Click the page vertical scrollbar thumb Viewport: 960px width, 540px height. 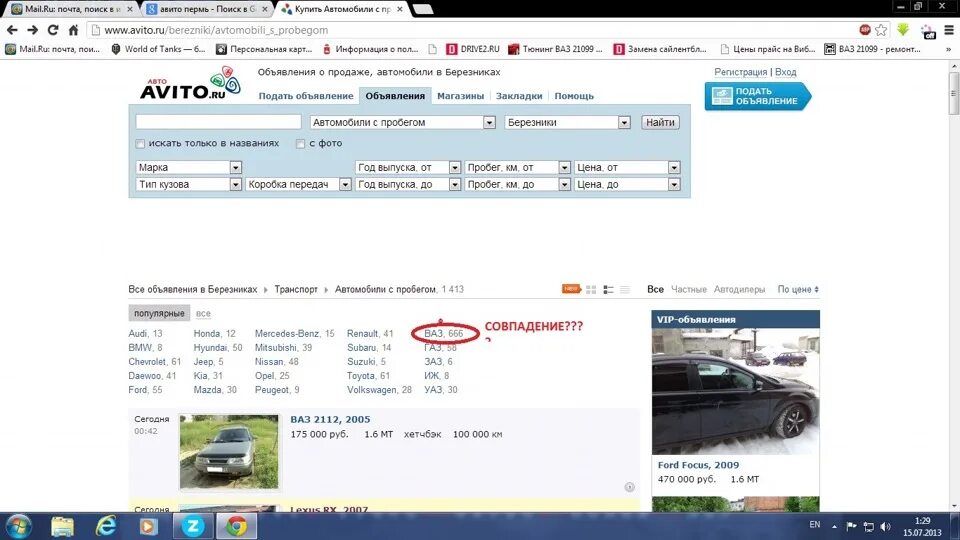tap(953, 93)
